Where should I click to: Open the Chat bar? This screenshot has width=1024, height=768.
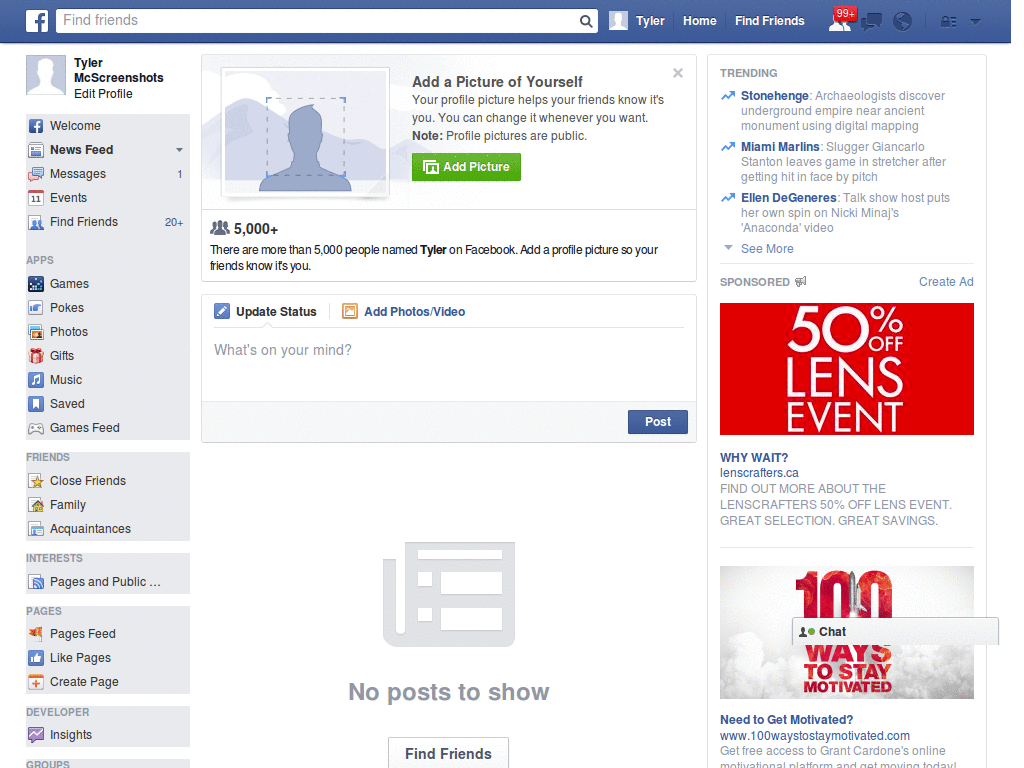(x=895, y=632)
